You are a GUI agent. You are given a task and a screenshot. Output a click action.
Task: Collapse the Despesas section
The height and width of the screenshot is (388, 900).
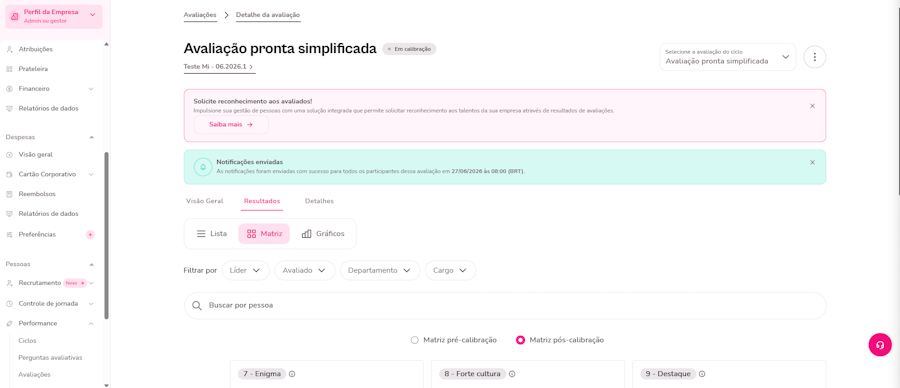[x=91, y=138]
